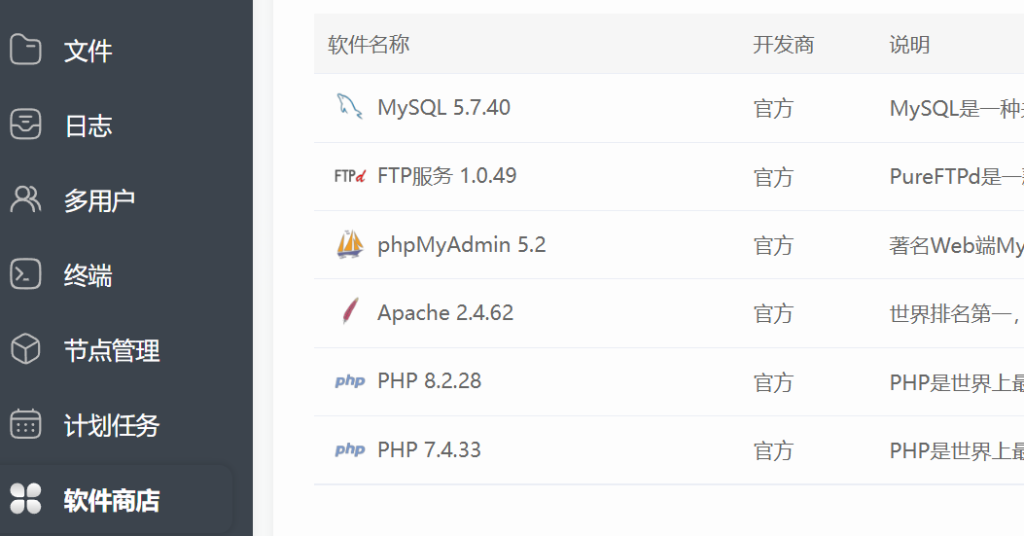Click the 终端 terminal icon

tap(25, 274)
